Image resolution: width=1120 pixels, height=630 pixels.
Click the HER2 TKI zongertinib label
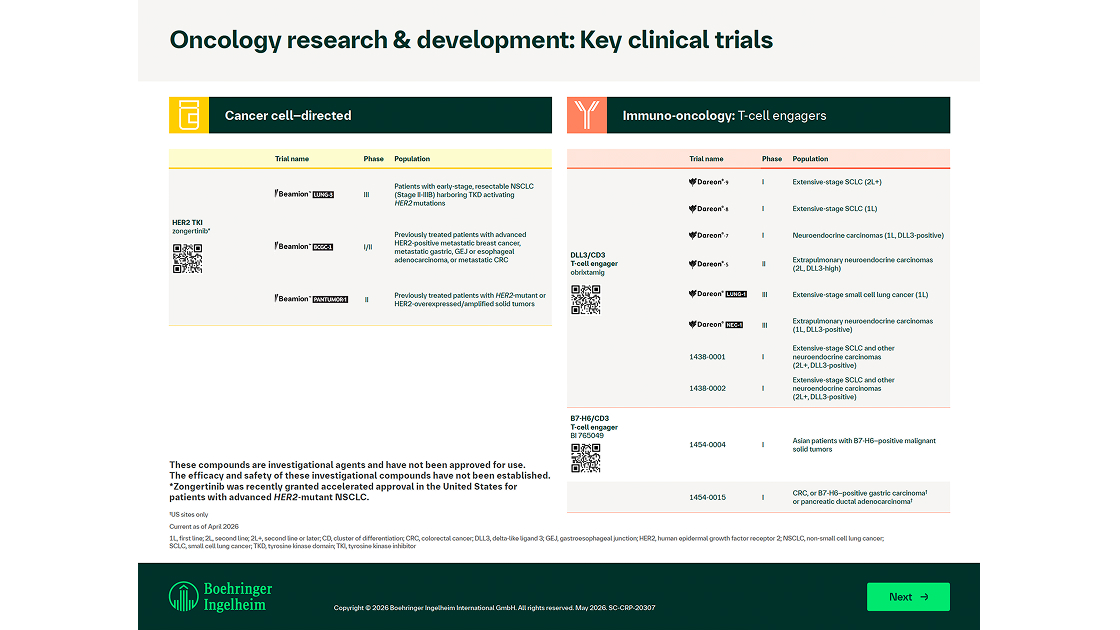click(x=191, y=226)
